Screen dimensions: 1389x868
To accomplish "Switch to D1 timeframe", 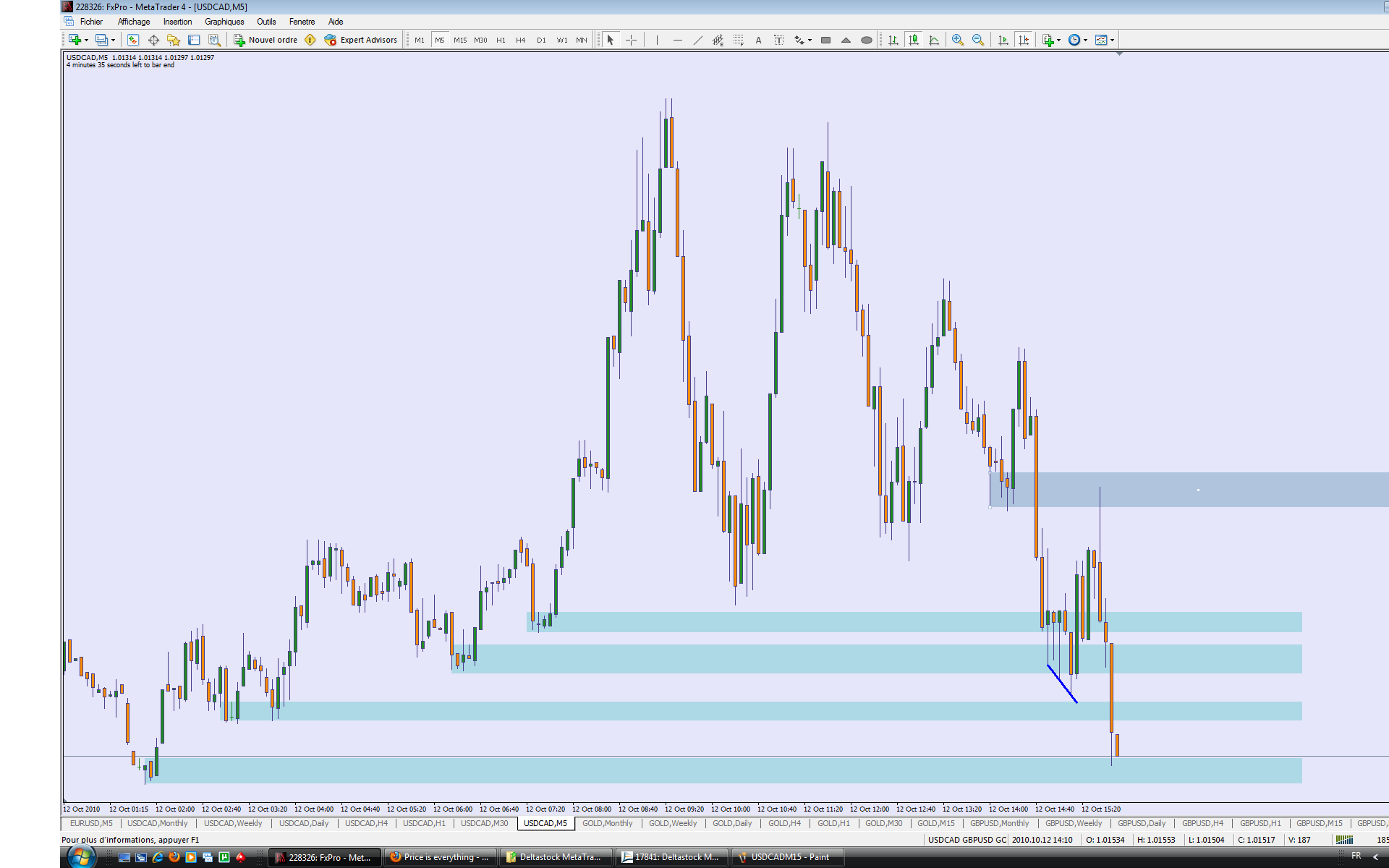I will click(x=541, y=40).
